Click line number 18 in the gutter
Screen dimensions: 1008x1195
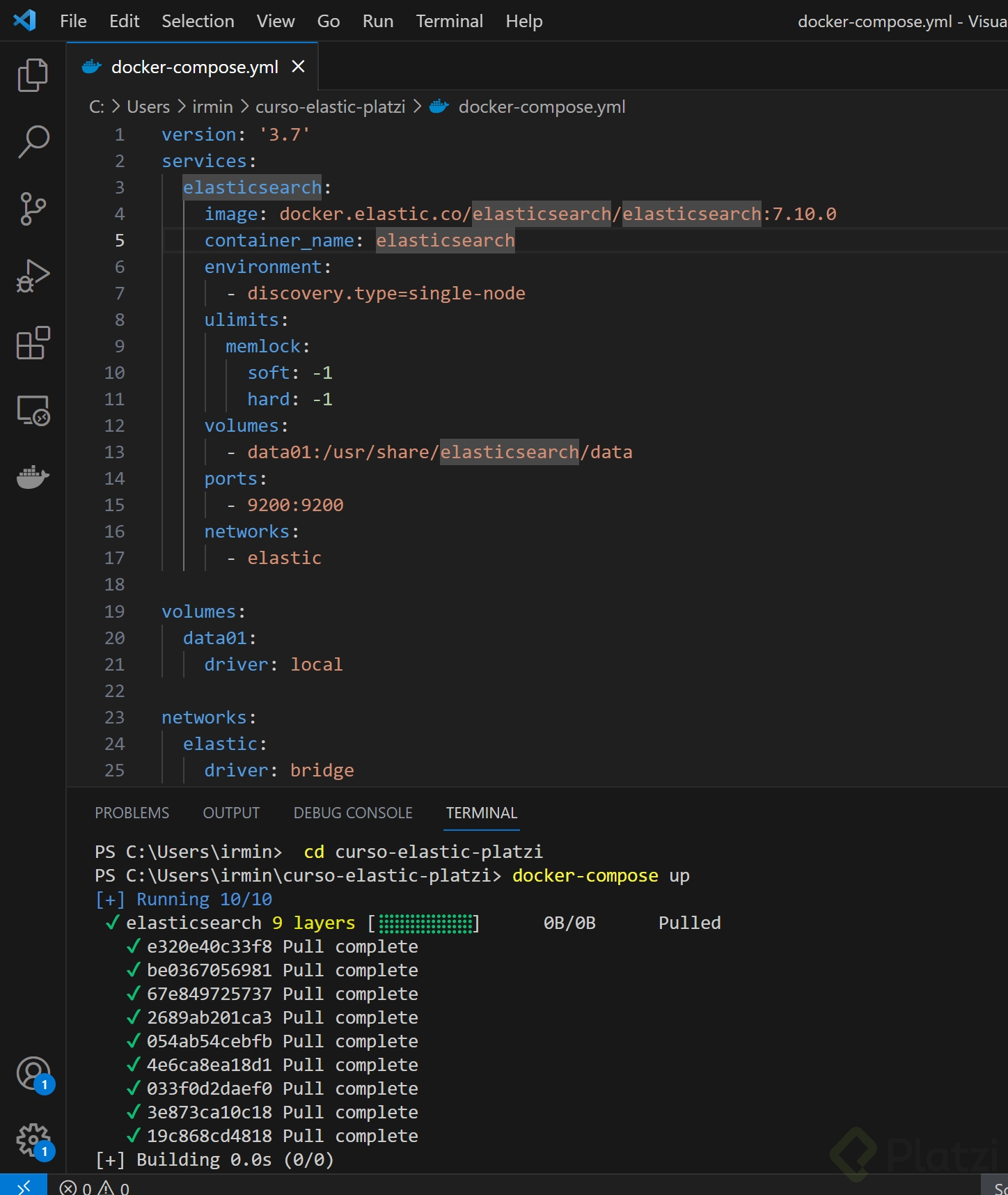tap(114, 584)
